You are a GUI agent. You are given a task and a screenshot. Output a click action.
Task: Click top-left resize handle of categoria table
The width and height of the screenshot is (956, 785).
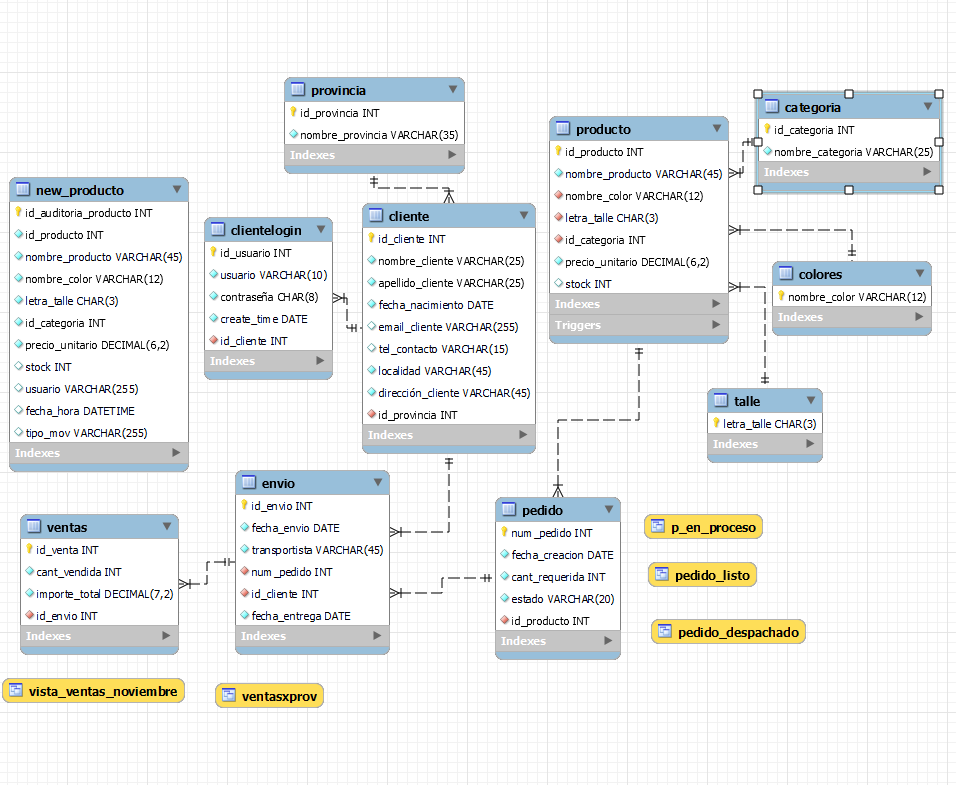[x=758, y=94]
